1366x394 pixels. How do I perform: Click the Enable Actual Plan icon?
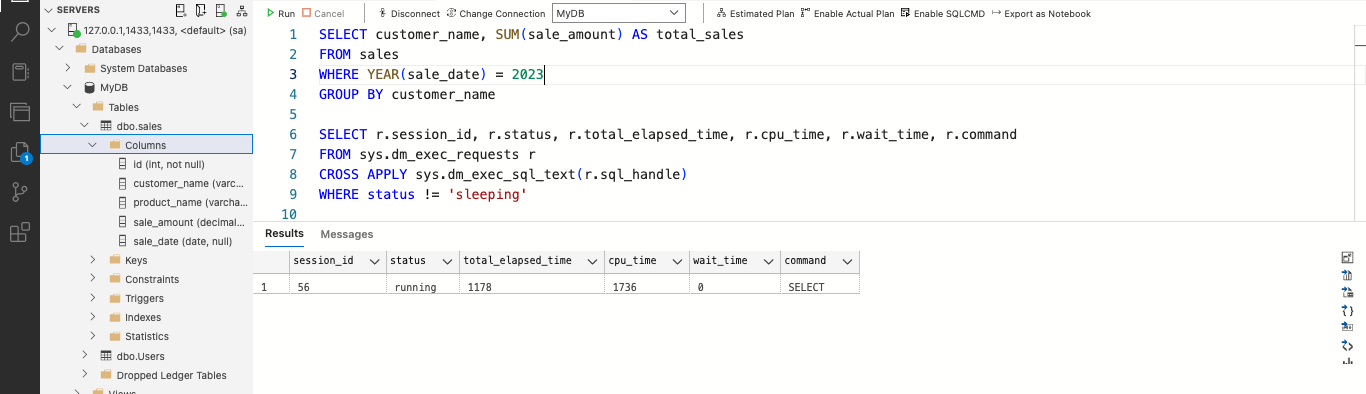pos(805,14)
